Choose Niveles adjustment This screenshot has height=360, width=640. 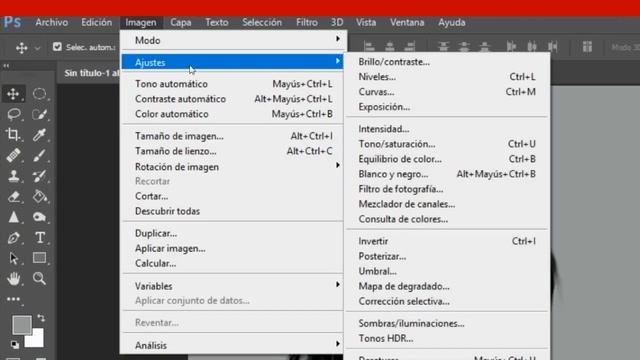(447, 77)
